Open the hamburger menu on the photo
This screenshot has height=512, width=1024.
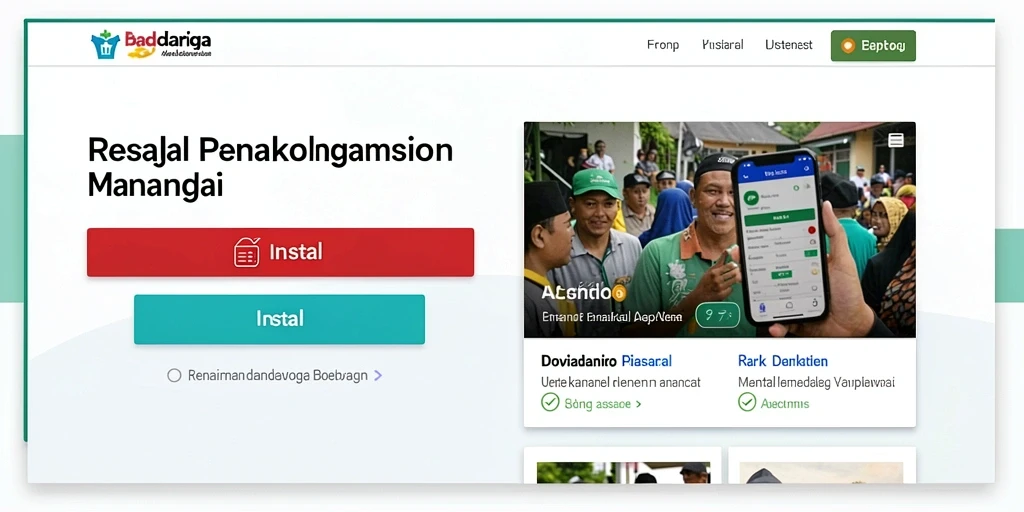[896, 140]
